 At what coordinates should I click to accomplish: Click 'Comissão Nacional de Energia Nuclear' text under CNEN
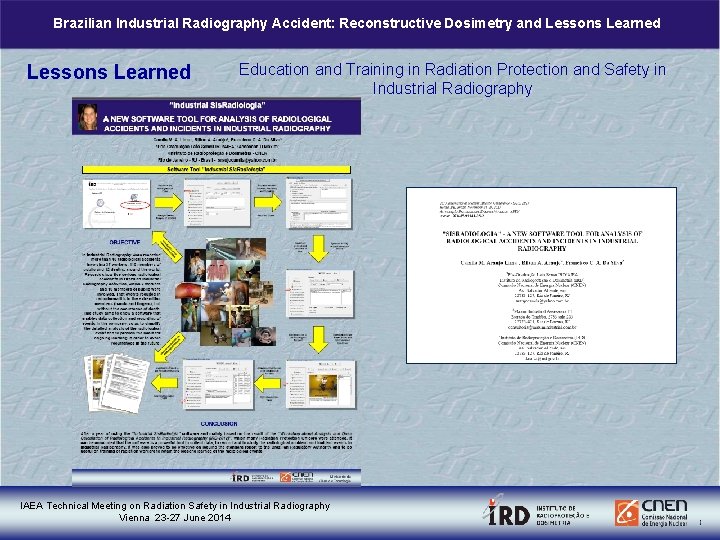pos(664,520)
